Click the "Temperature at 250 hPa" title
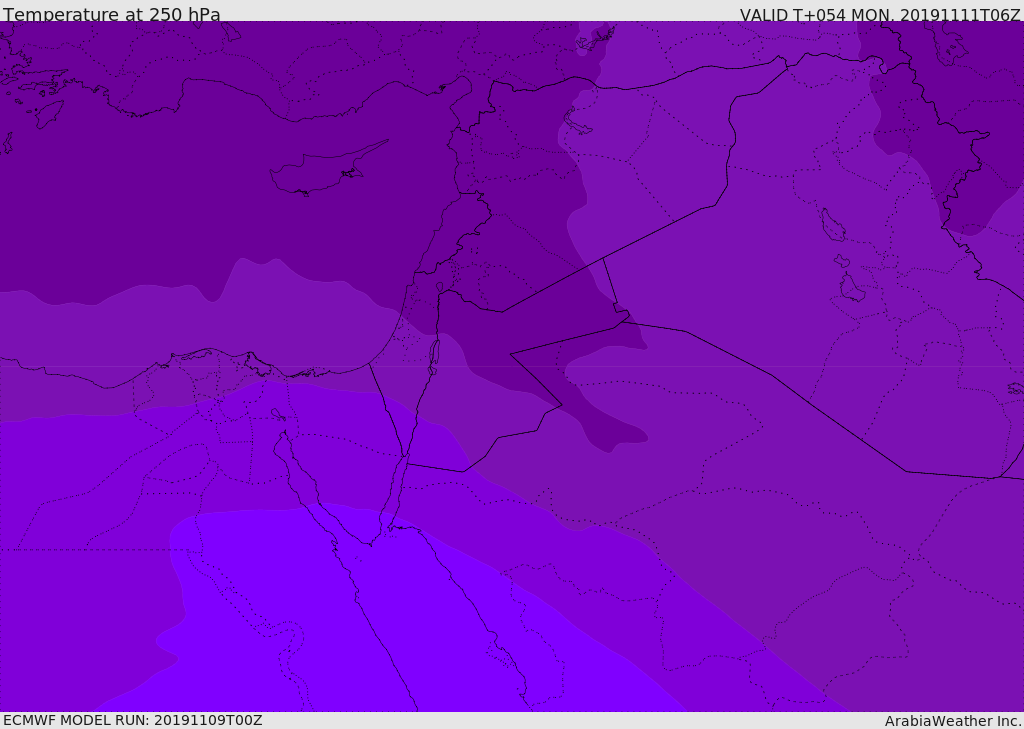The width and height of the screenshot is (1024, 729). pos(112,15)
